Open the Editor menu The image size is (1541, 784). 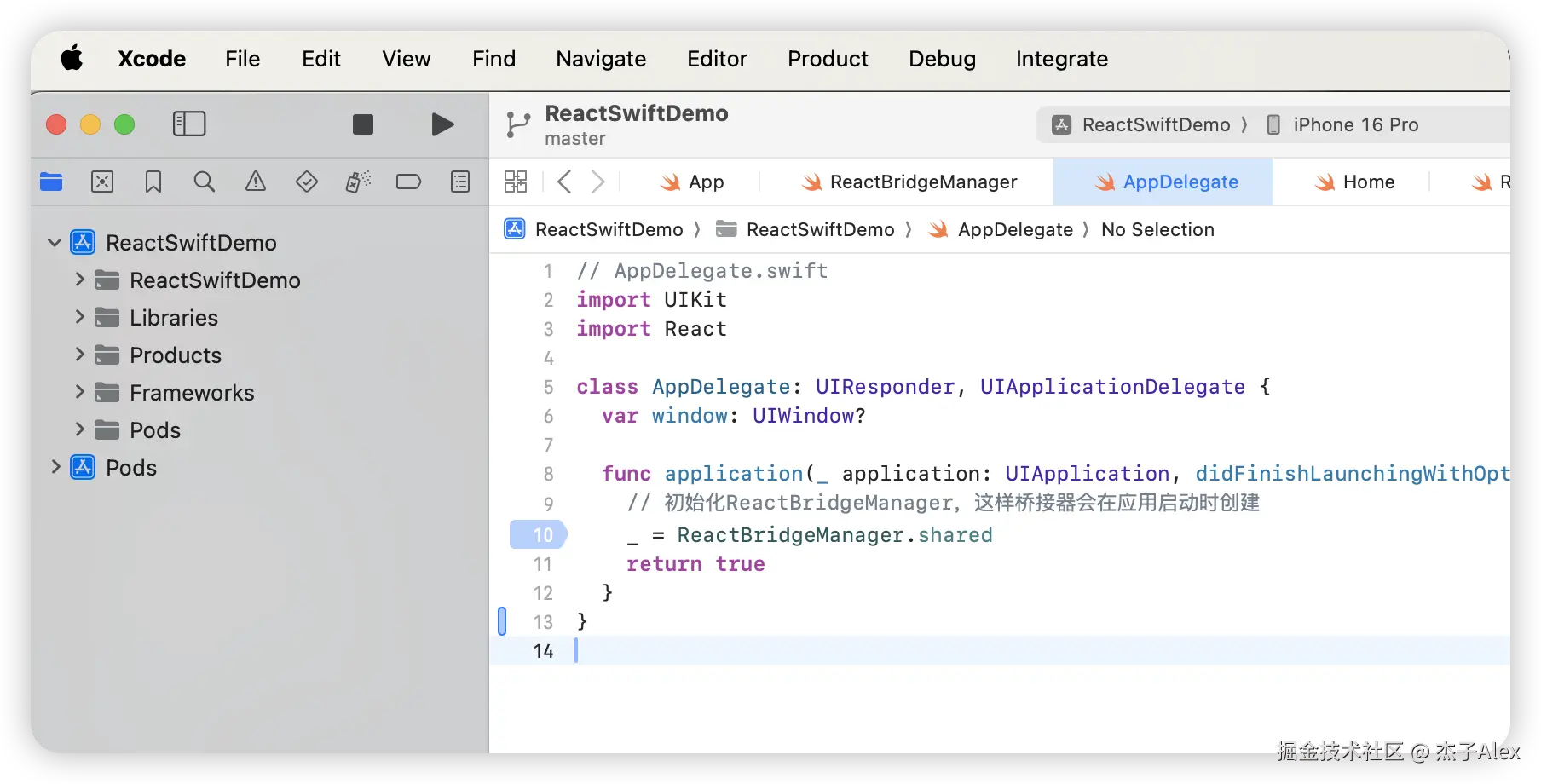(x=717, y=59)
